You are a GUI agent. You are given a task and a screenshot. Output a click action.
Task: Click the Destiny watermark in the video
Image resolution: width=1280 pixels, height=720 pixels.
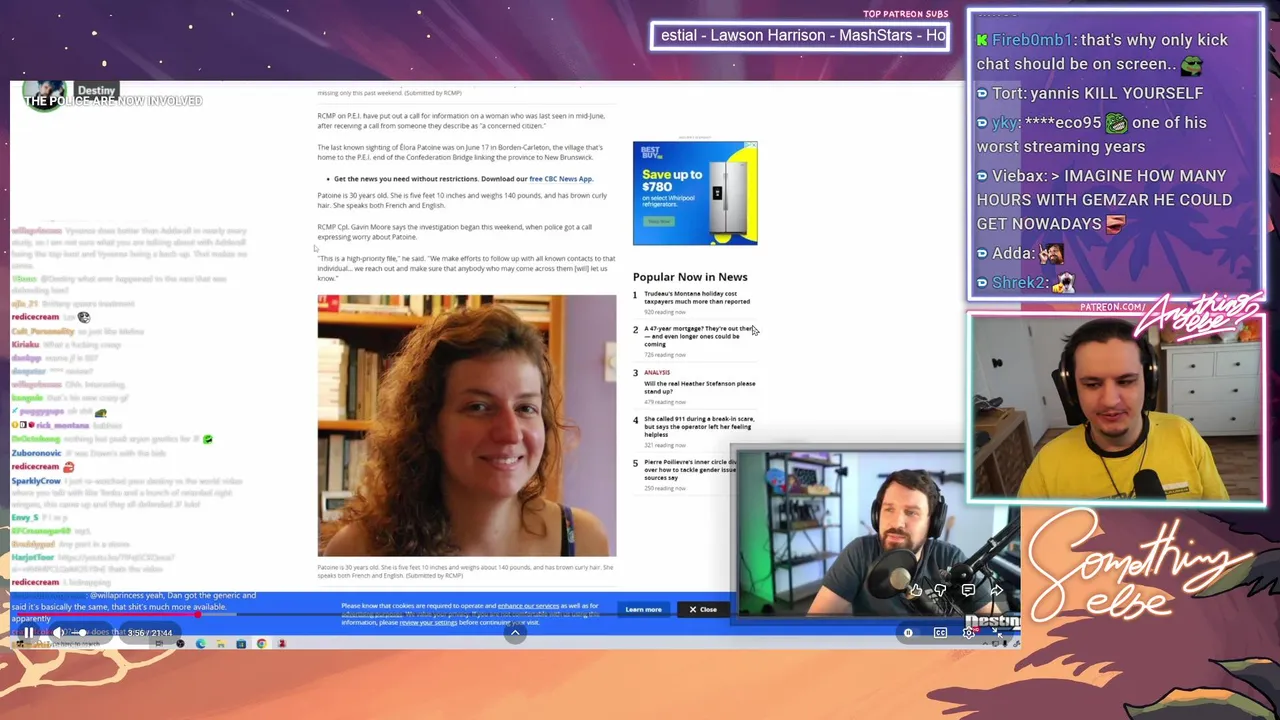click(992, 622)
